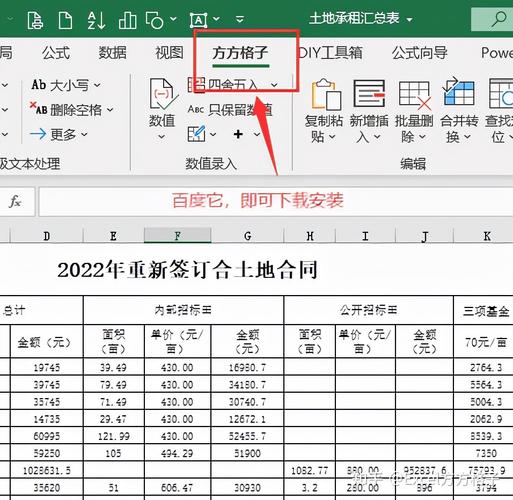
Task: Click the title 2022年重新签订合土地合同
Action: point(187,270)
